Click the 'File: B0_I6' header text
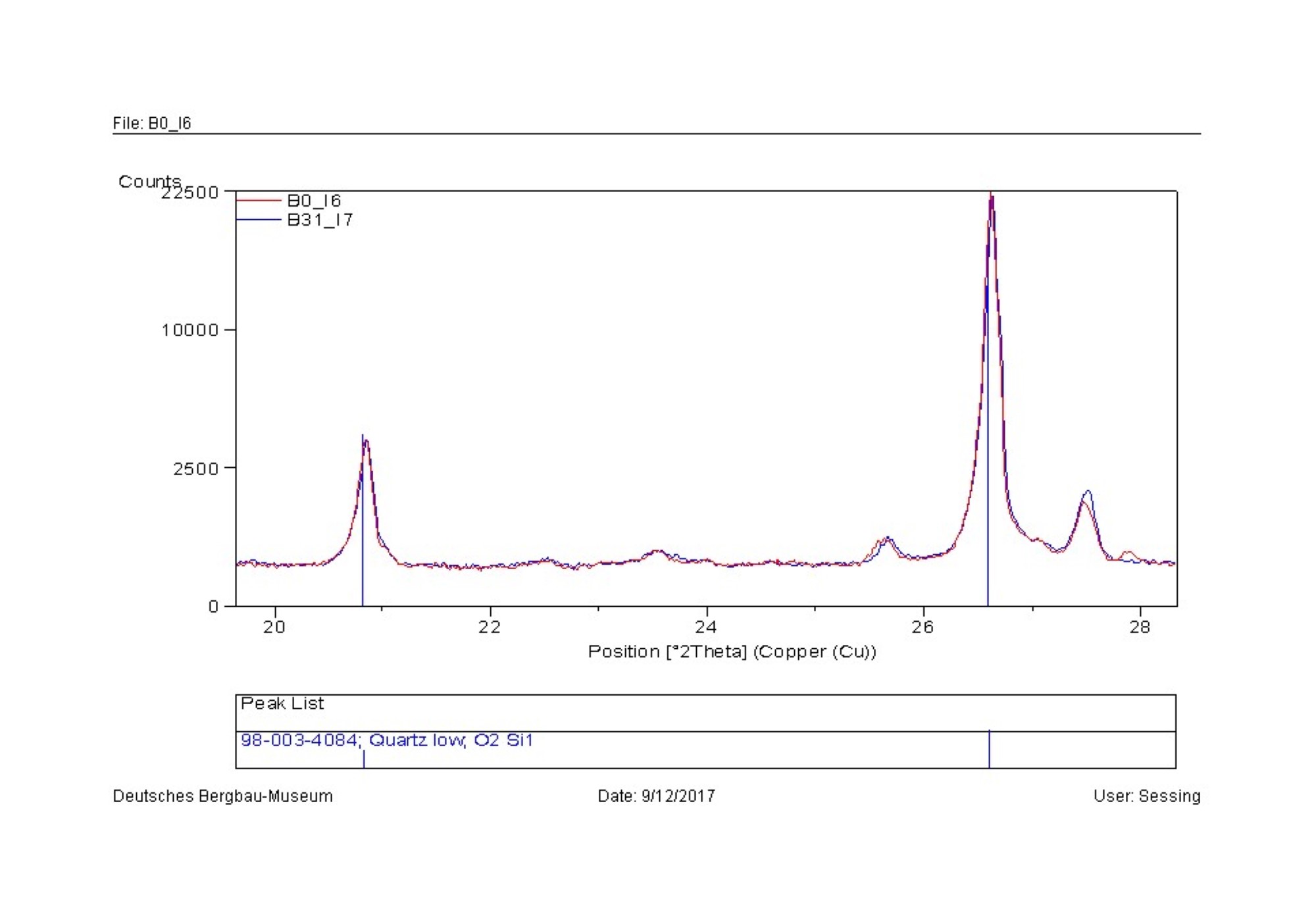 pos(152,124)
